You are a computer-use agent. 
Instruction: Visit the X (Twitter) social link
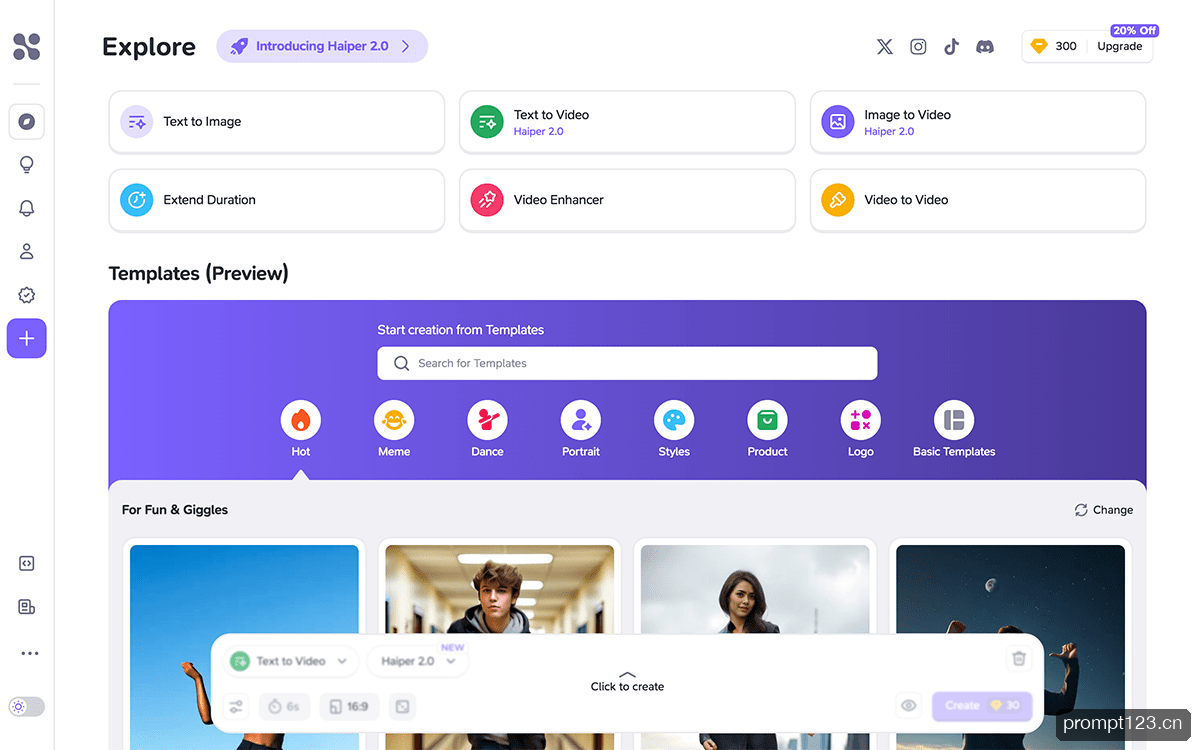tap(885, 46)
